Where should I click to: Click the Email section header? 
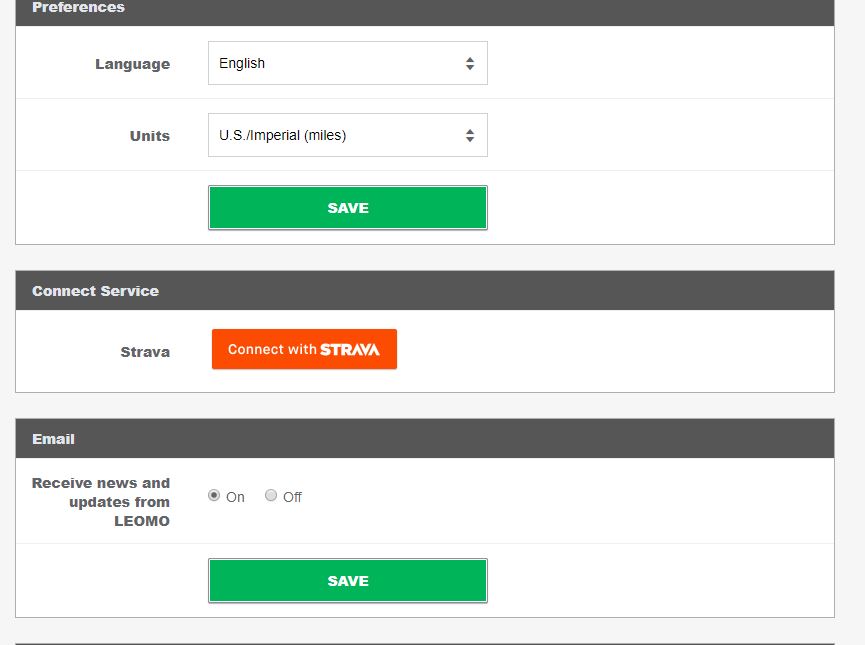click(53, 439)
